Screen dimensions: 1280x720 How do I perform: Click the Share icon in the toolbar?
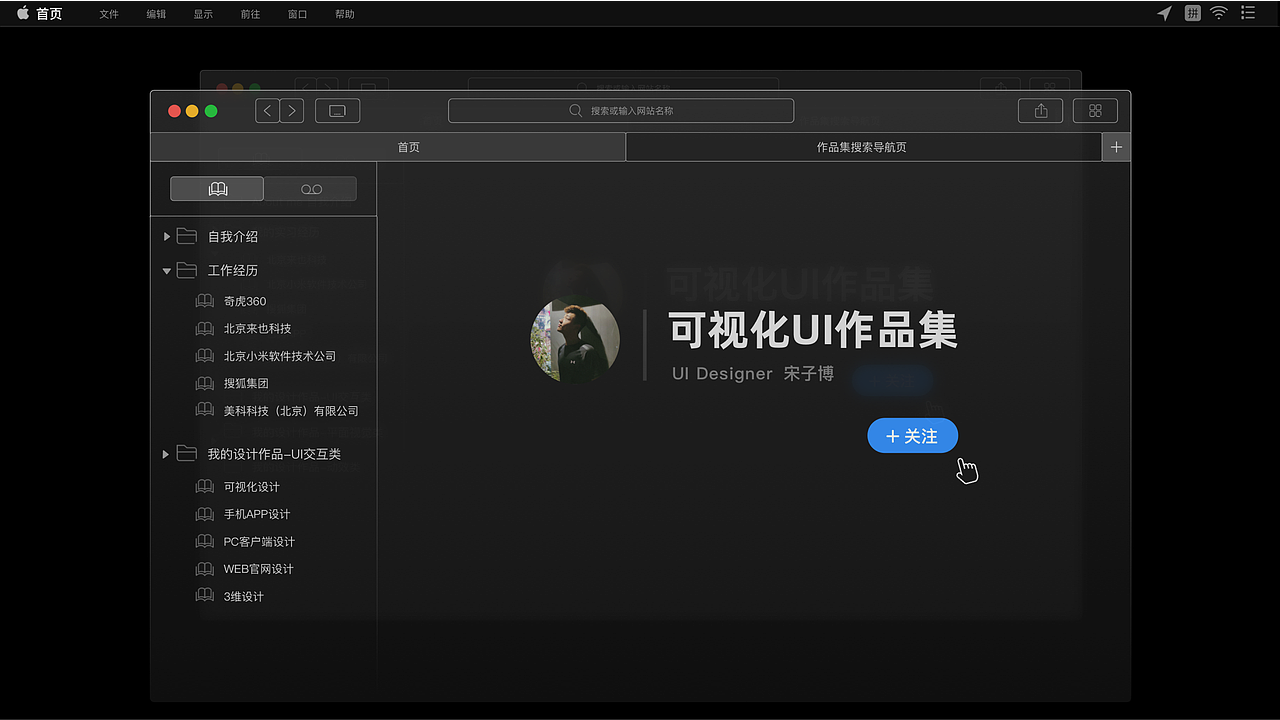(x=1040, y=110)
